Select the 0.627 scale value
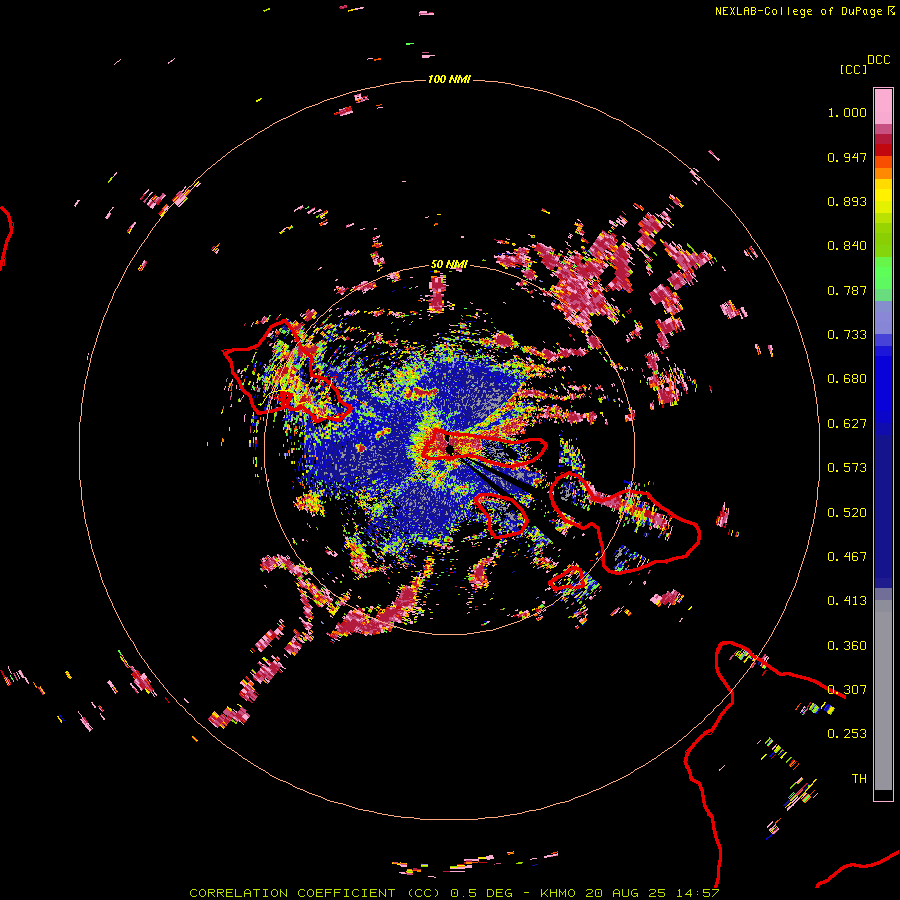Viewport: 900px width, 900px height. coord(847,424)
